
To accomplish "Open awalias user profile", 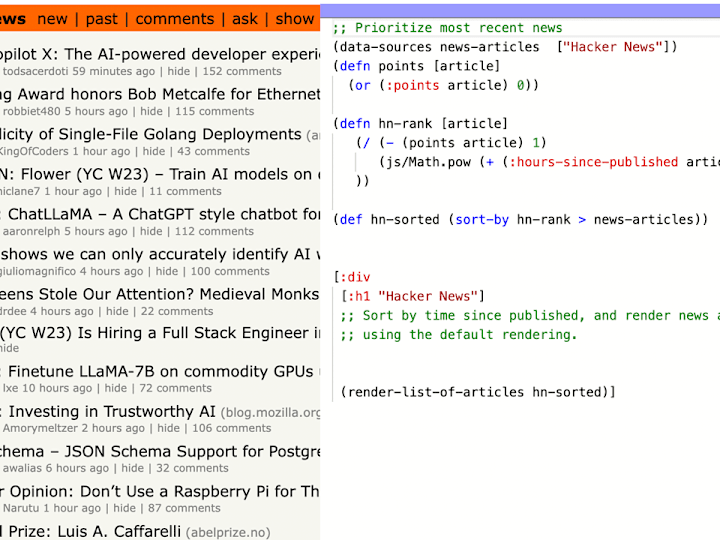I will (x=22, y=468).
